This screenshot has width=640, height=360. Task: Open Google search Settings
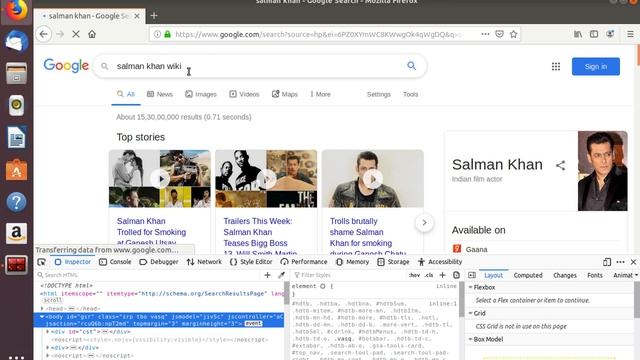379,94
